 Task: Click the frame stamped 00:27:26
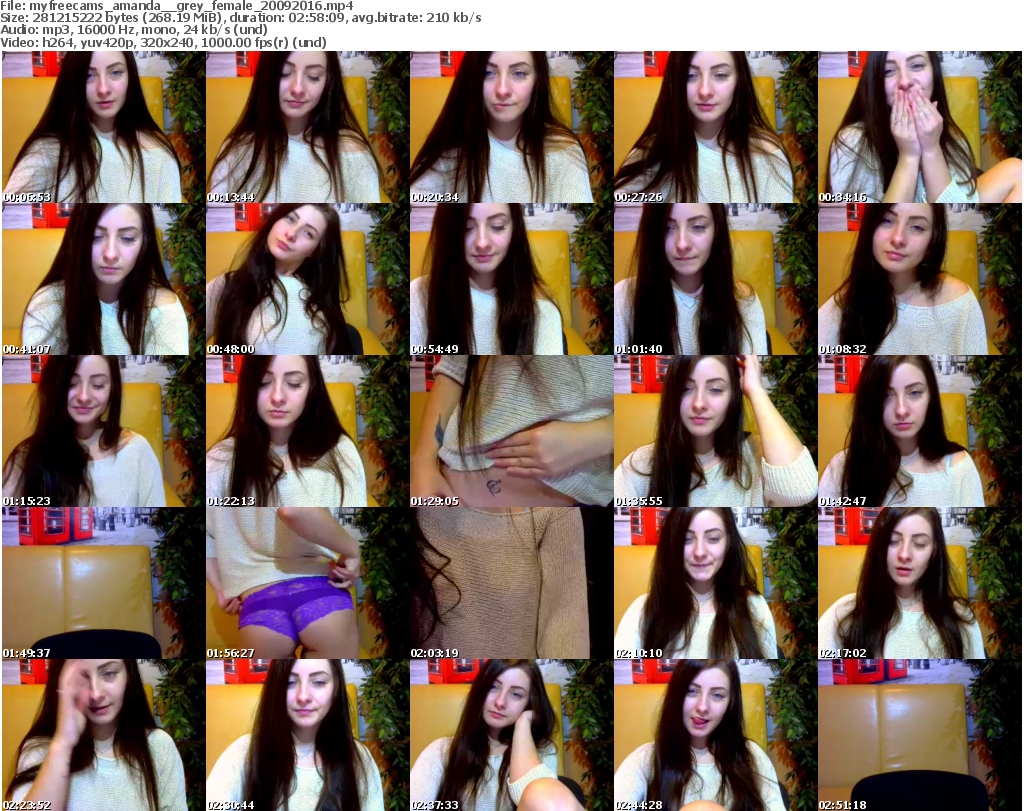(716, 127)
